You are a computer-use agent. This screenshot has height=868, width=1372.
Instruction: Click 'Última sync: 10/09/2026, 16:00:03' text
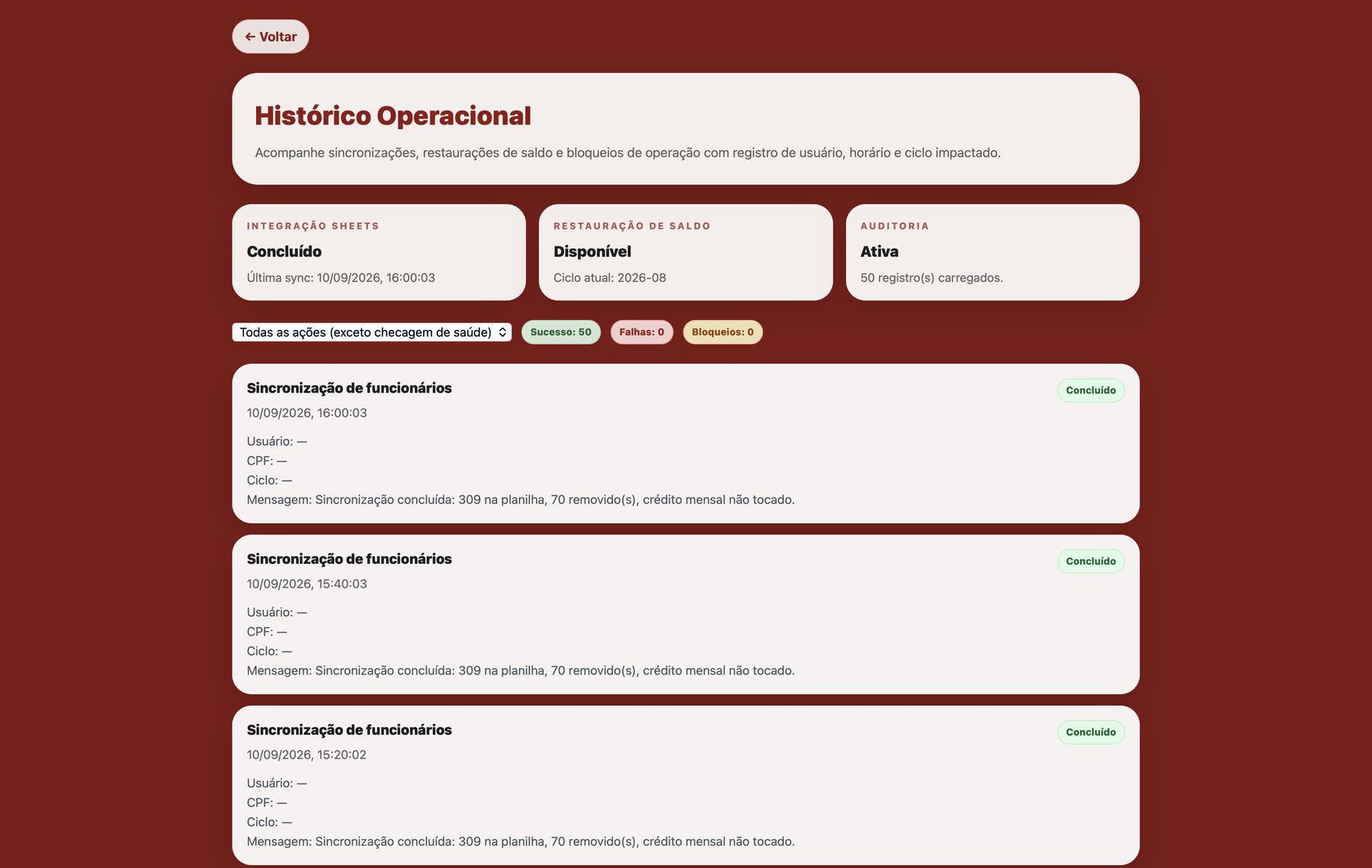tap(341, 278)
